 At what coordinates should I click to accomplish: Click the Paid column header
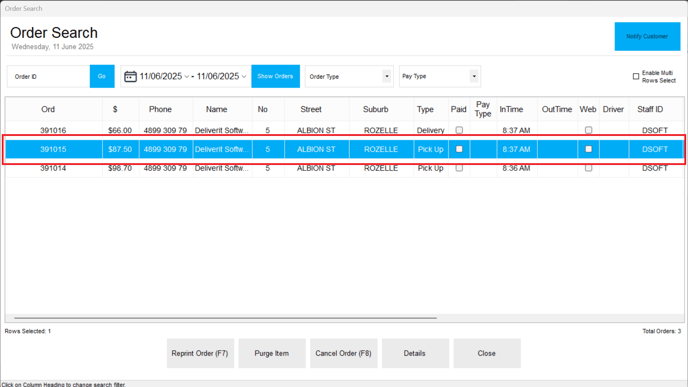tap(459, 109)
